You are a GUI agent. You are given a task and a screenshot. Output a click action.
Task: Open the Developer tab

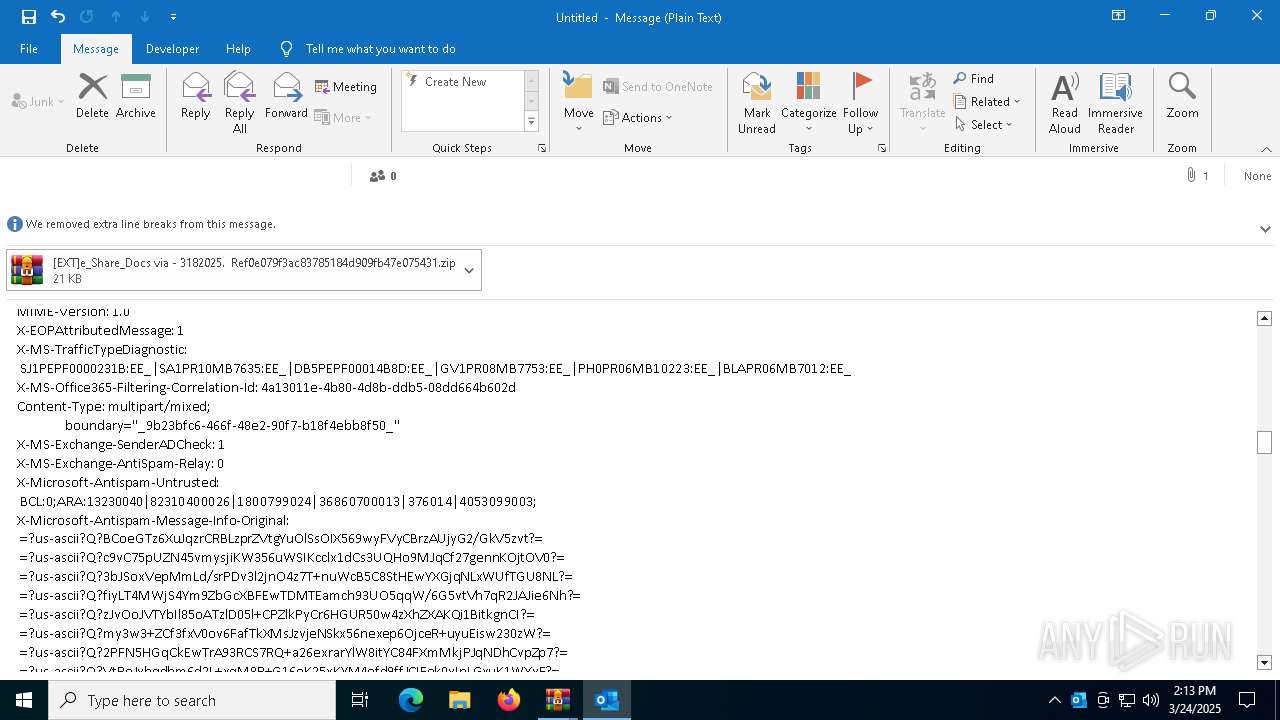click(172, 48)
